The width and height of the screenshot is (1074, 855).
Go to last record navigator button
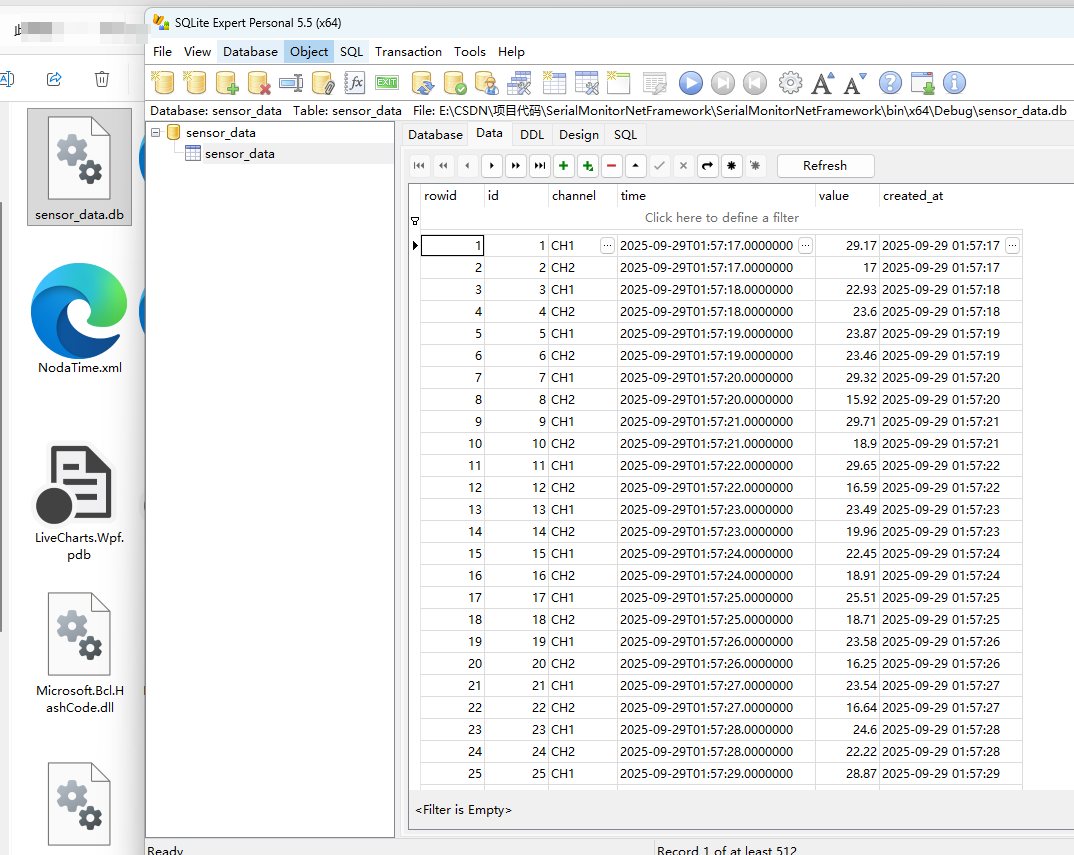click(540, 166)
